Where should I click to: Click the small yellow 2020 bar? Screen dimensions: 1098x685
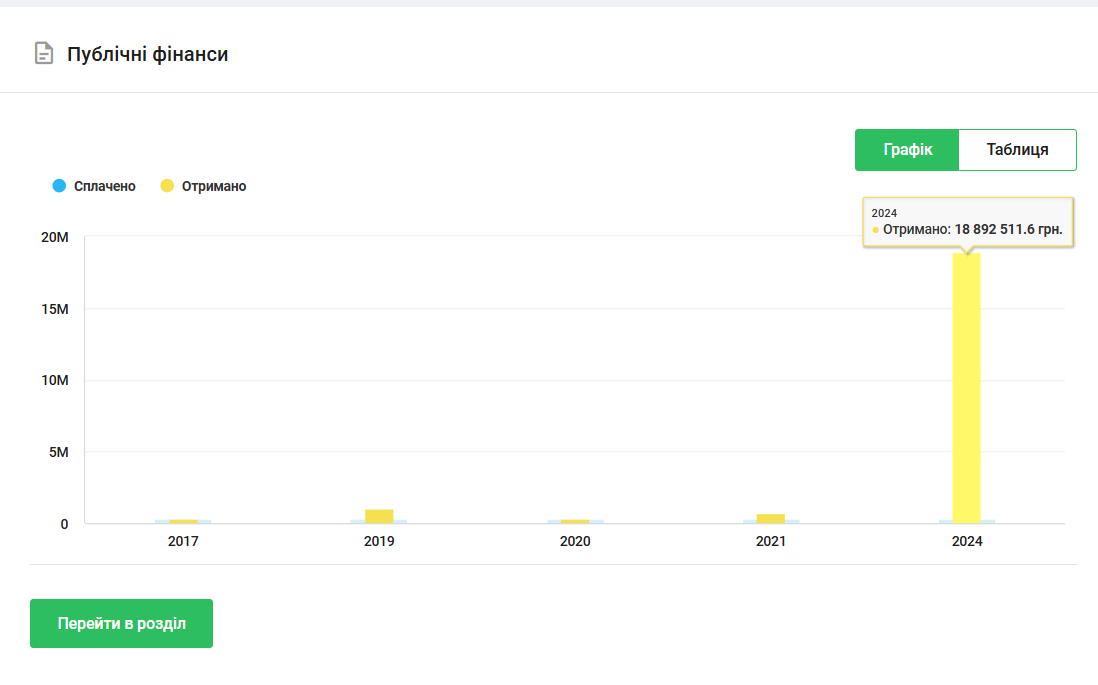[x=575, y=522]
